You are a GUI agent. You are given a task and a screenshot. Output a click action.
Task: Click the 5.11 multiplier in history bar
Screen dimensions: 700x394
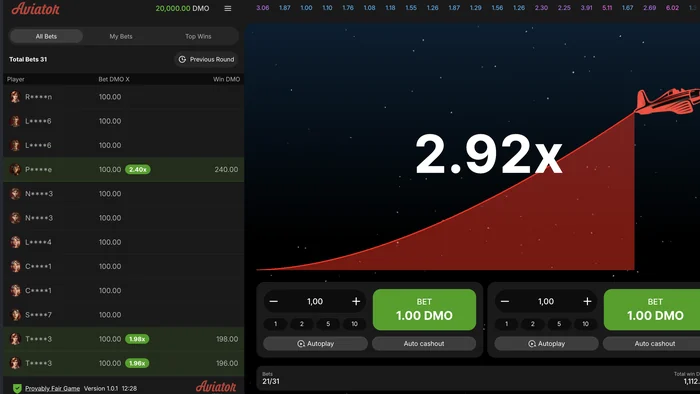coord(607,8)
